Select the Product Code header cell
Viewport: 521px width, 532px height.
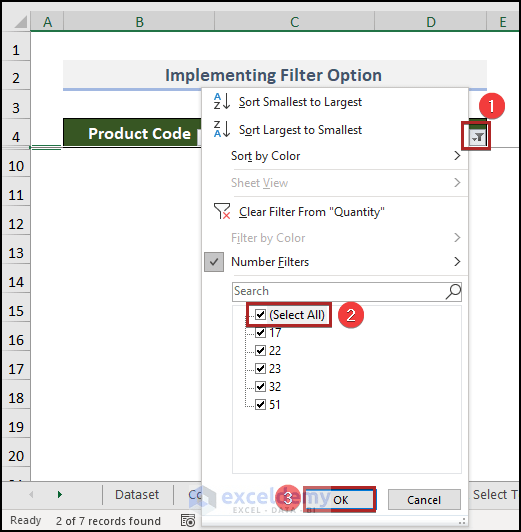[x=132, y=133]
